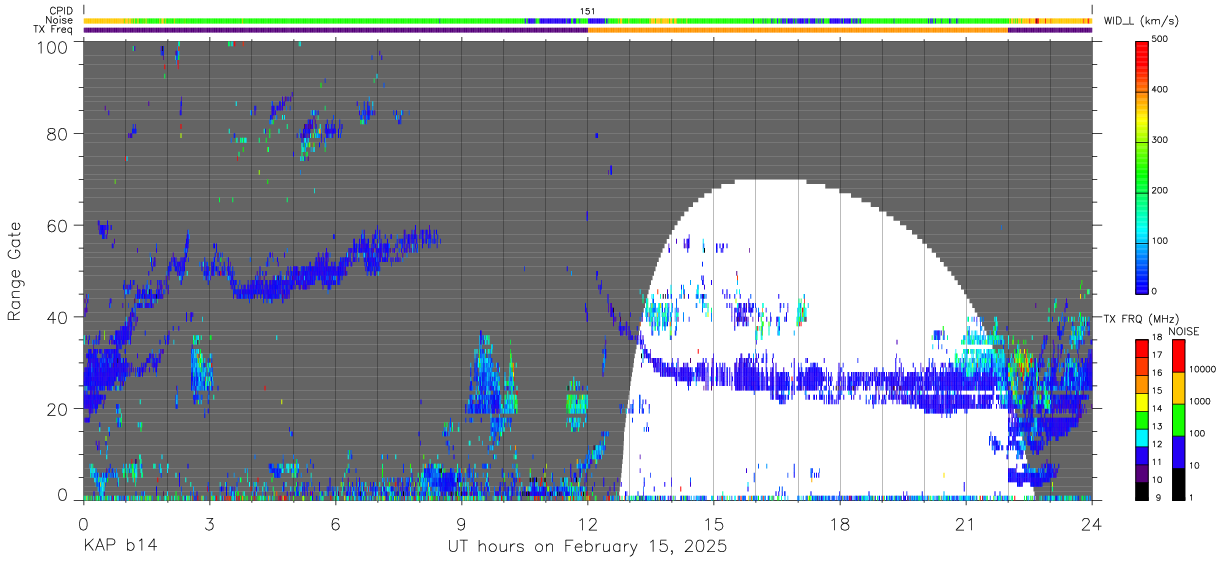Click the CPID label at top left
This screenshot has width=1228, height=567.
pyautogui.click(x=61, y=11)
